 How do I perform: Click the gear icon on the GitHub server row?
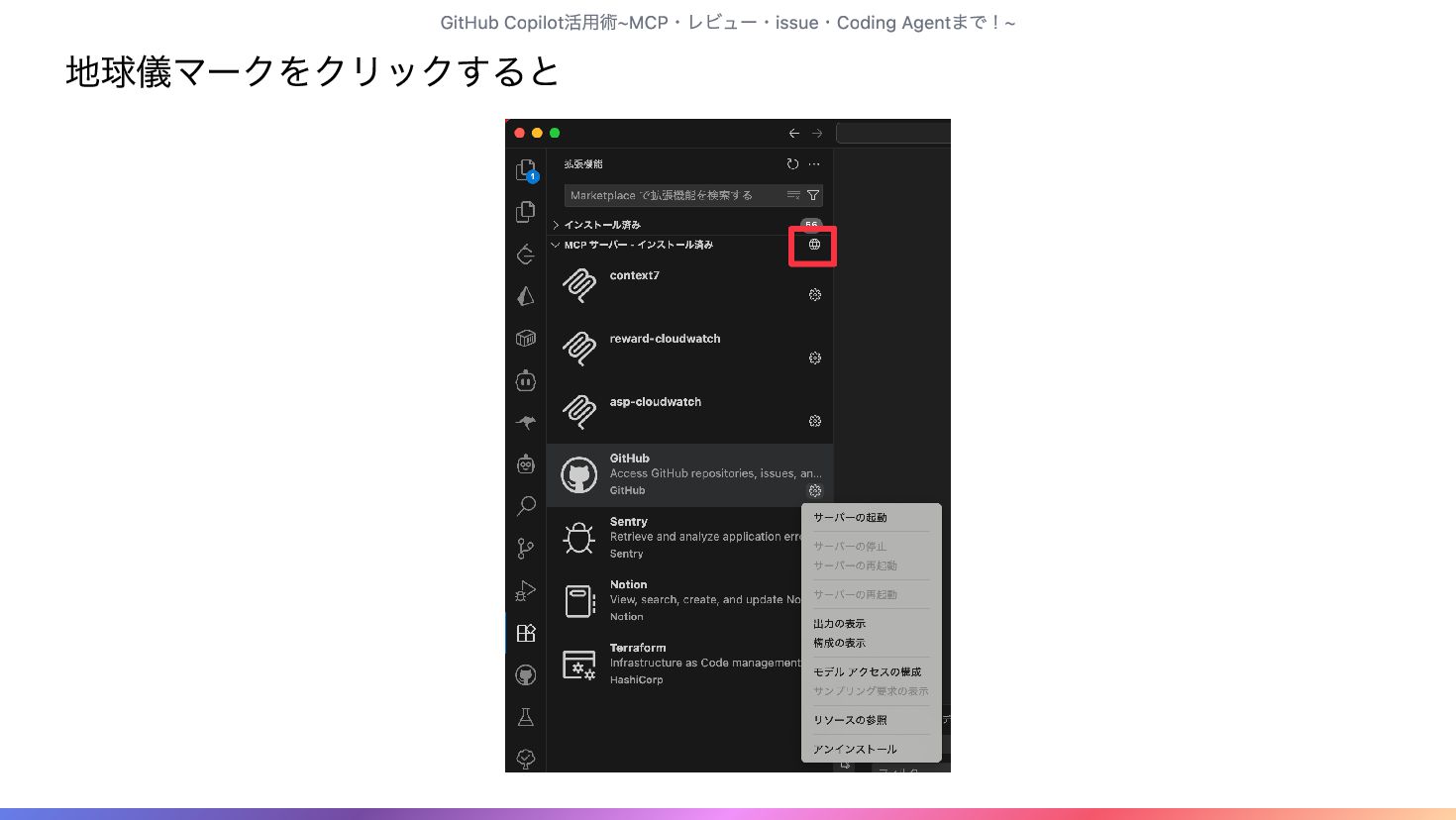click(x=815, y=490)
